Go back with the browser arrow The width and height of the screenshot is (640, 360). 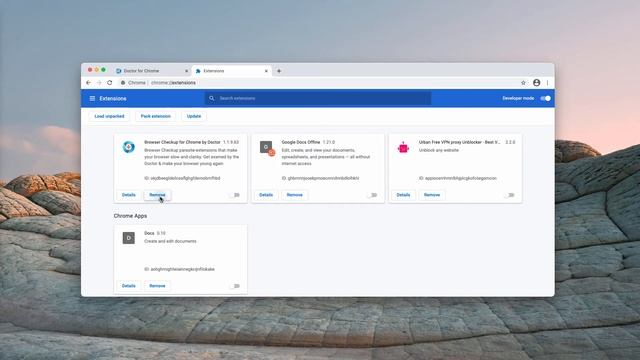89,82
